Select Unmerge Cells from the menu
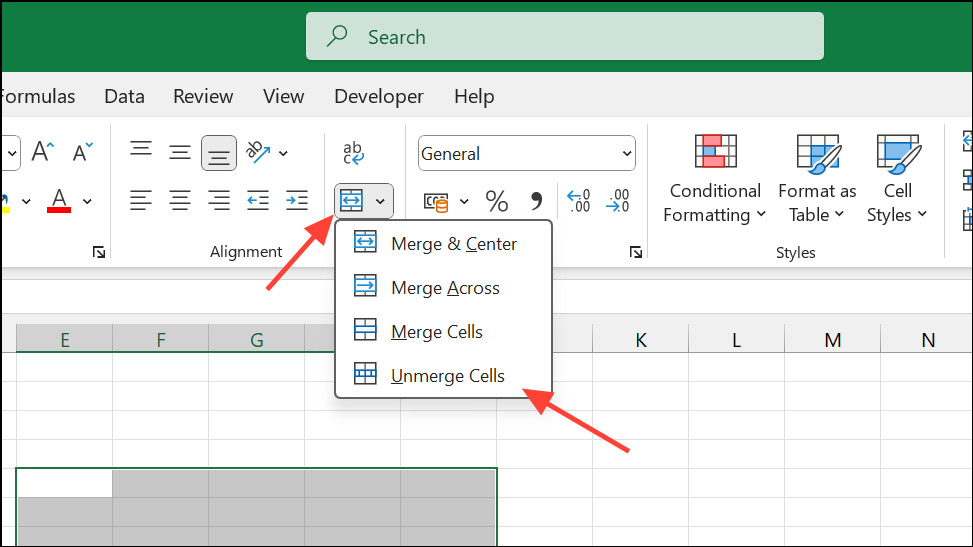The image size is (973, 547). (x=447, y=376)
